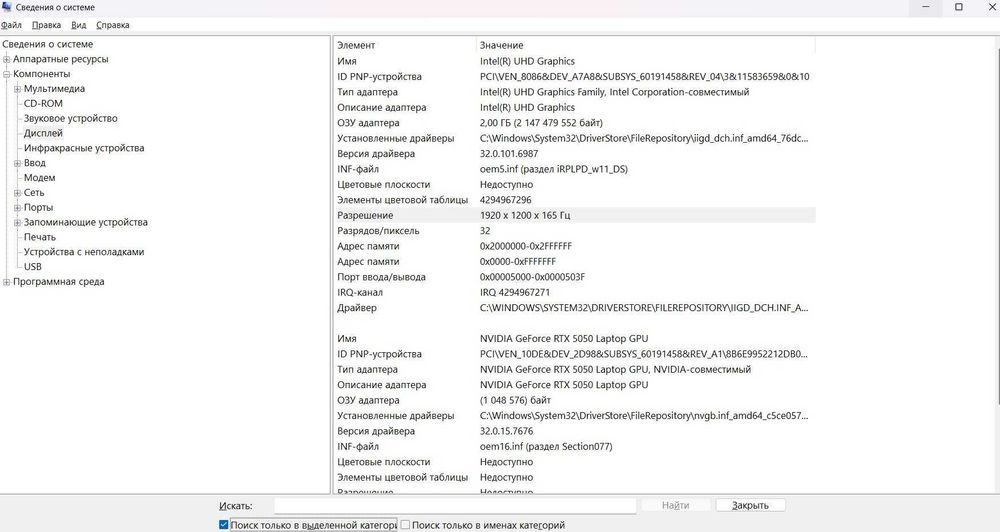This screenshot has width=1000, height=532.
Task: Click the (1 048 576) байт value
Action: tap(515, 401)
